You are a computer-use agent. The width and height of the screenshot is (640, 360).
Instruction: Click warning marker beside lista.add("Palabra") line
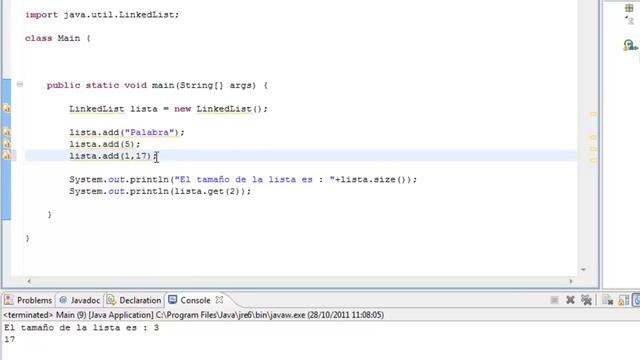7,132
